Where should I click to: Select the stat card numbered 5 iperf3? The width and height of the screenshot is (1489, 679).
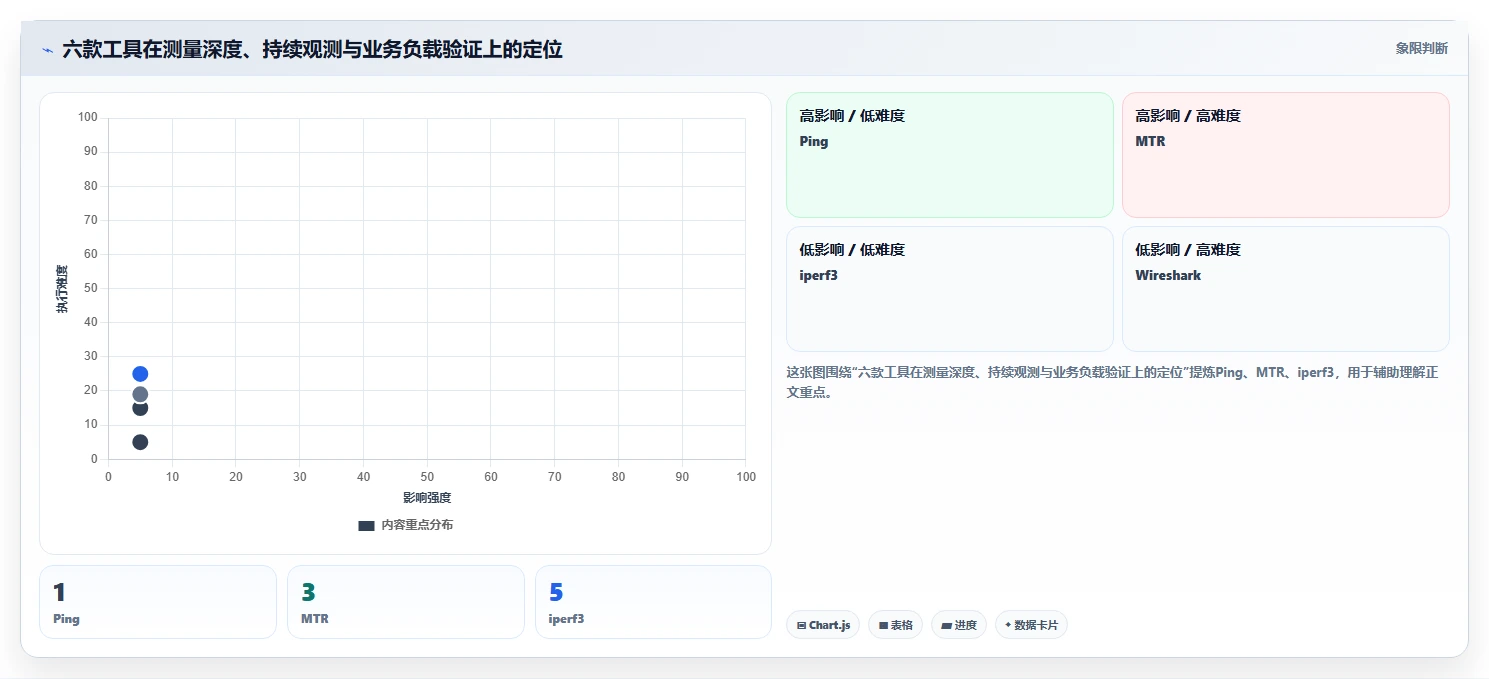point(653,602)
